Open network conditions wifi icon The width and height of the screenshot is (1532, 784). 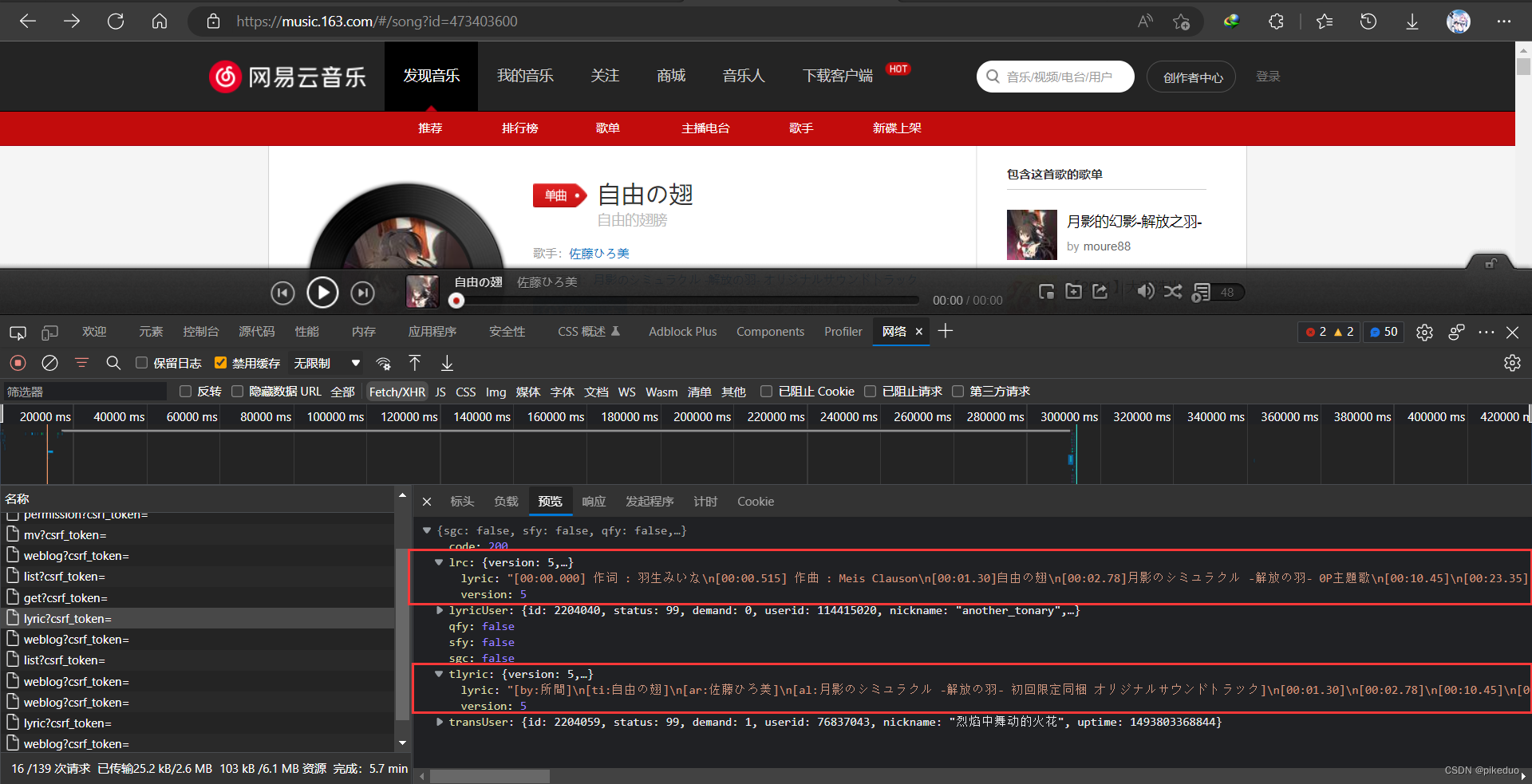click(384, 363)
